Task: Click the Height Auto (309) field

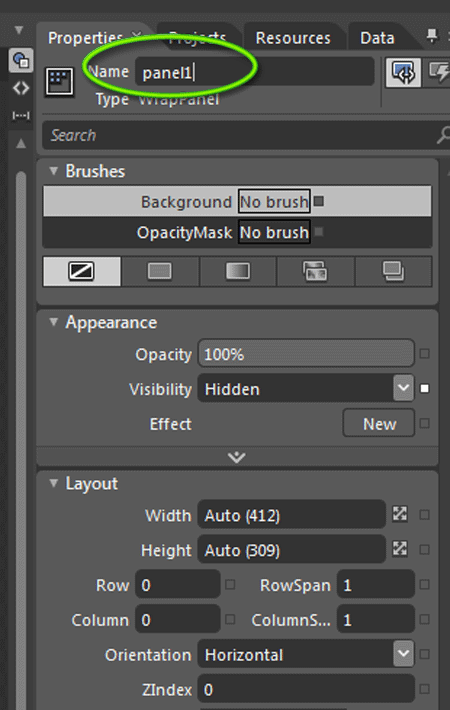Action: (x=292, y=550)
